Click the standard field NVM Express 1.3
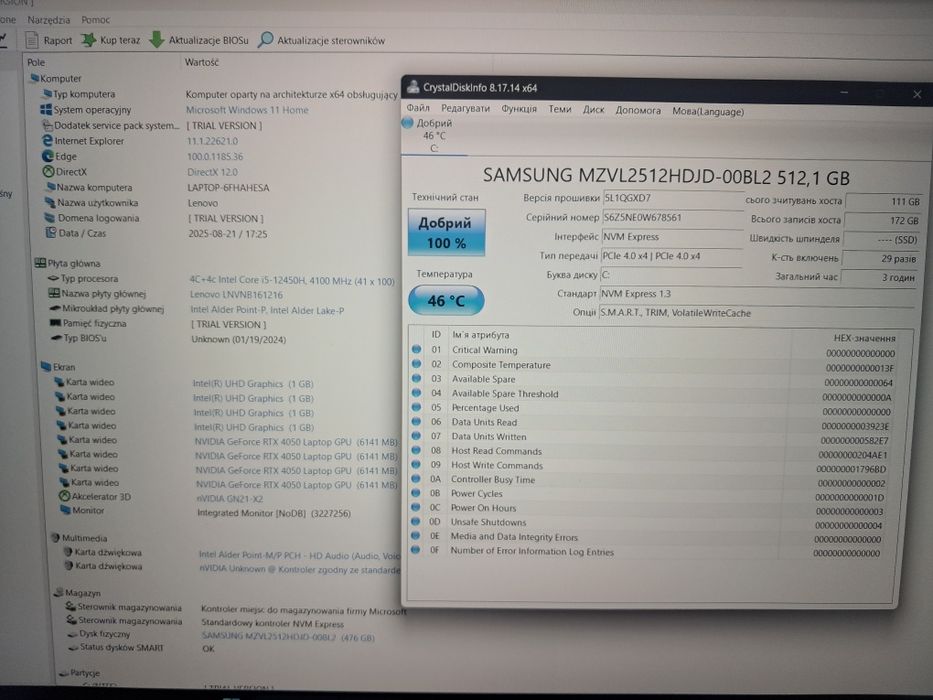 click(x=756, y=295)
